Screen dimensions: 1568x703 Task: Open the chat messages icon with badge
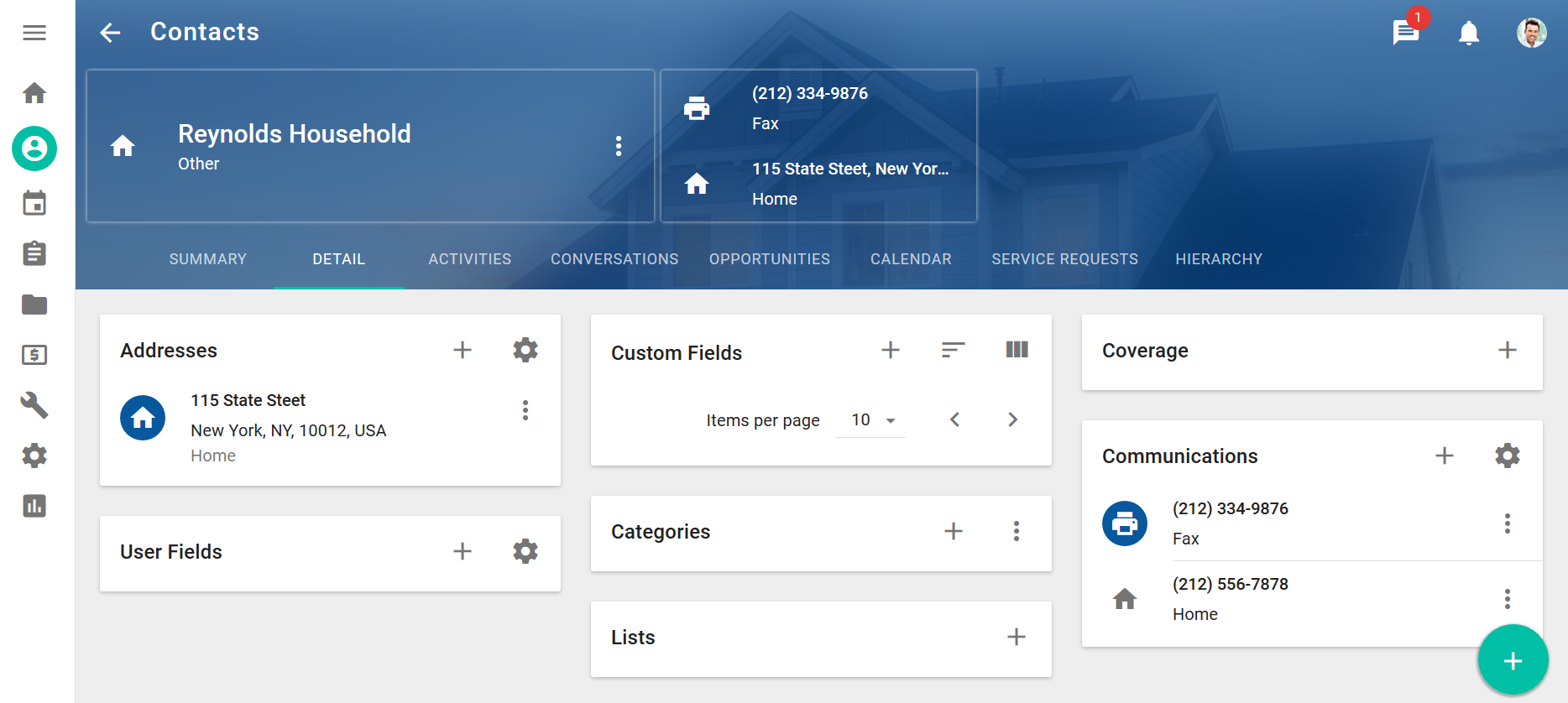pos(1405,33)
